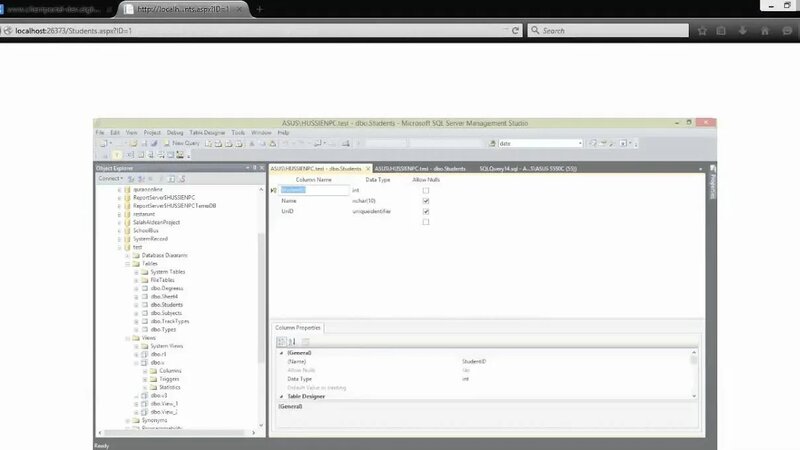Click the Save All icon in SSMS toolbar
Screen dimensions: 800x450
[x=154, y=143]
